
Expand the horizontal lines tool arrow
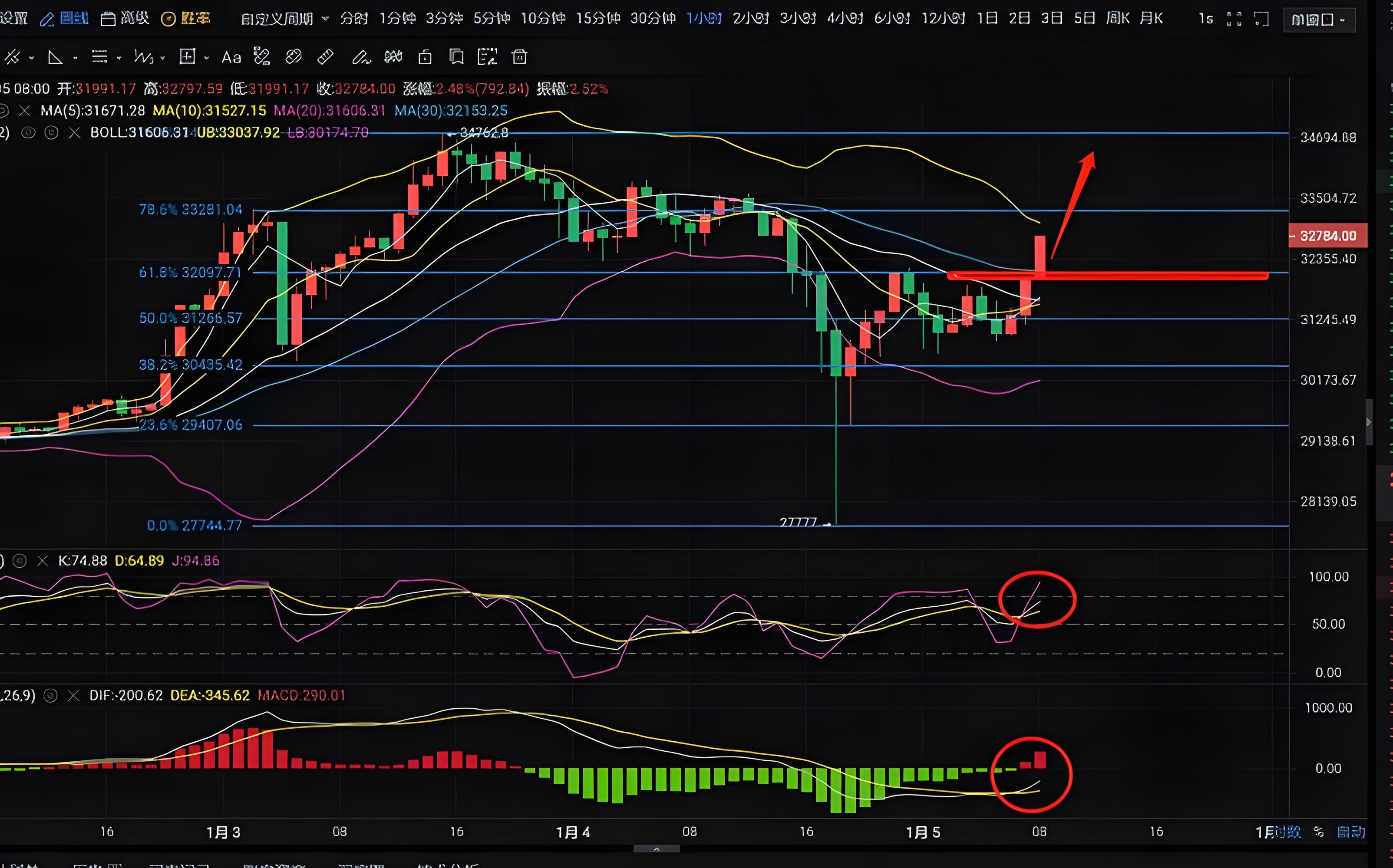(119, 58)
